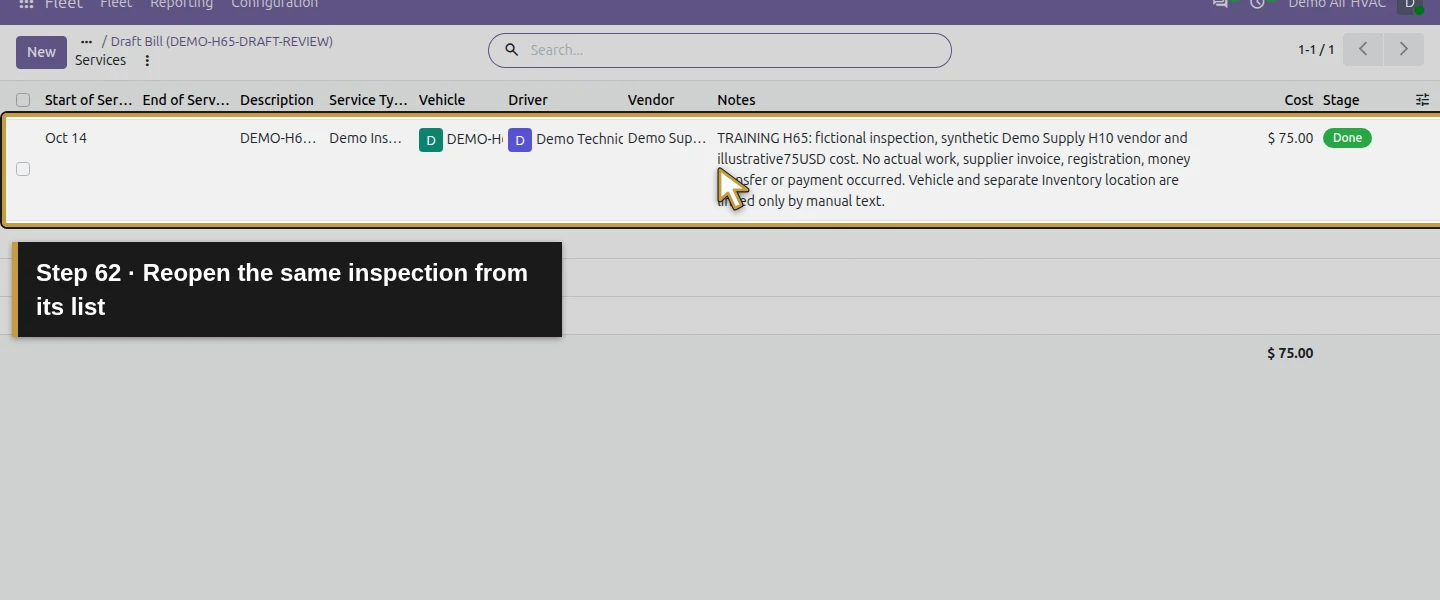Go to previous page arrow
This screenshot has width=1440, height=600.
pyautogui.click(x=1362, y=49)
